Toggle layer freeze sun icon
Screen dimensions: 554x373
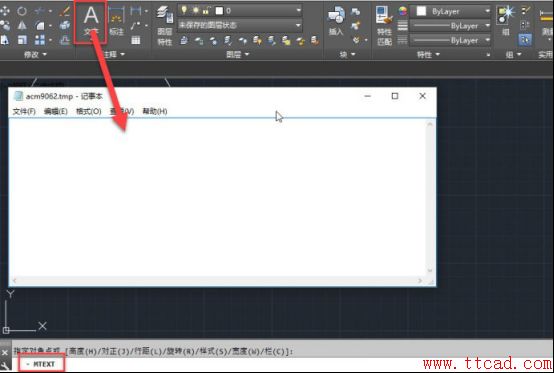coord(195,11)
